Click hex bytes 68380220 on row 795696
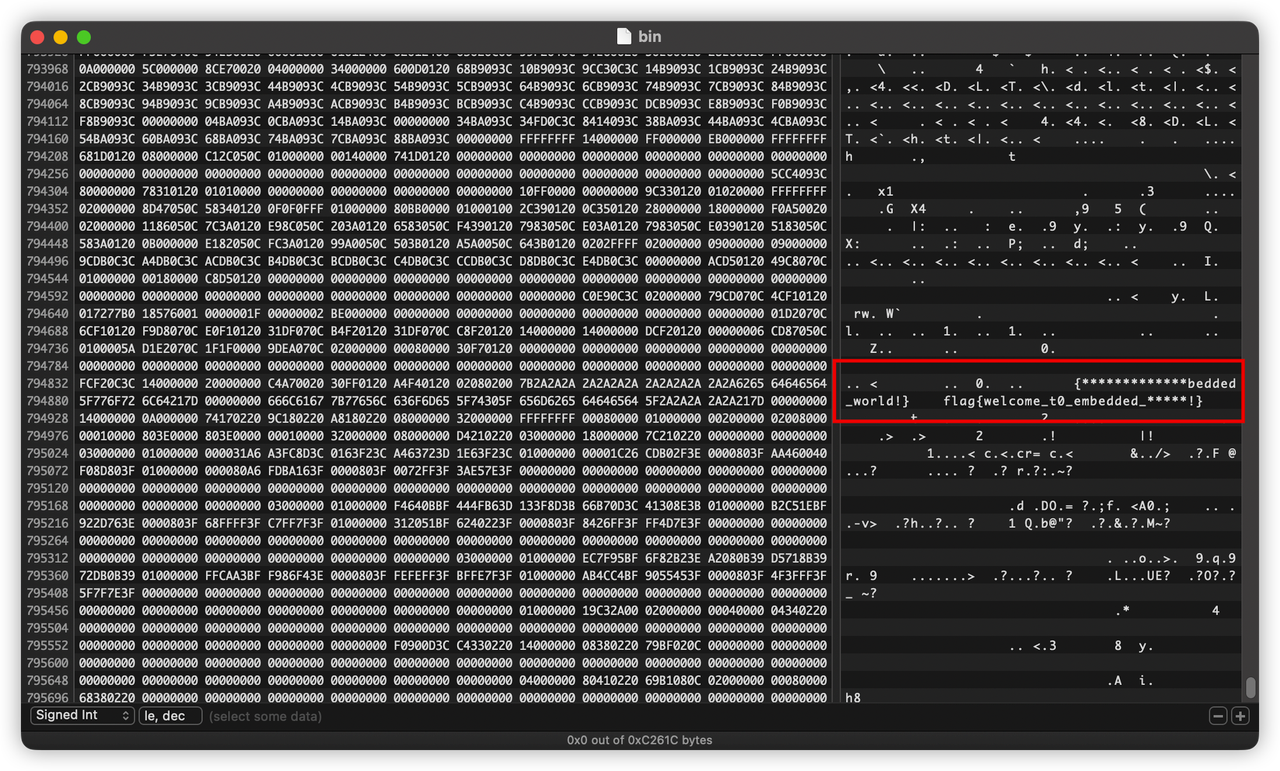Image resolution: width=1280 pixels, height=771 pixels. pyautogui.click(x=103, y=698)
